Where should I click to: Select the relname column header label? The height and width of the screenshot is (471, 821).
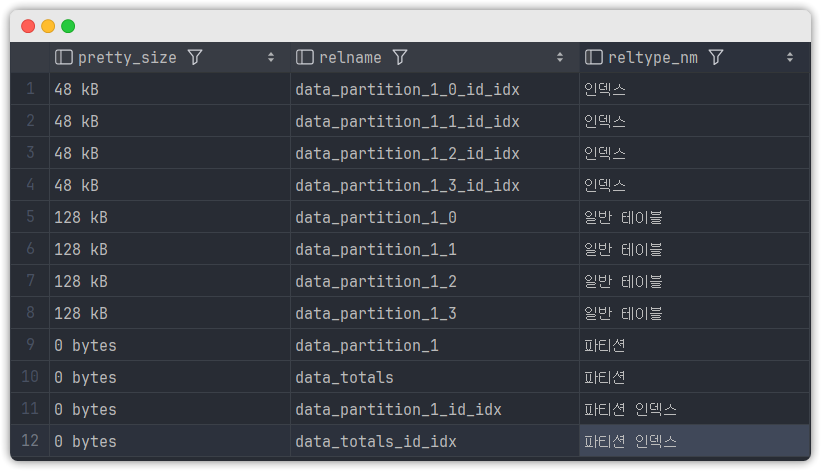click(x=350, y=58)
